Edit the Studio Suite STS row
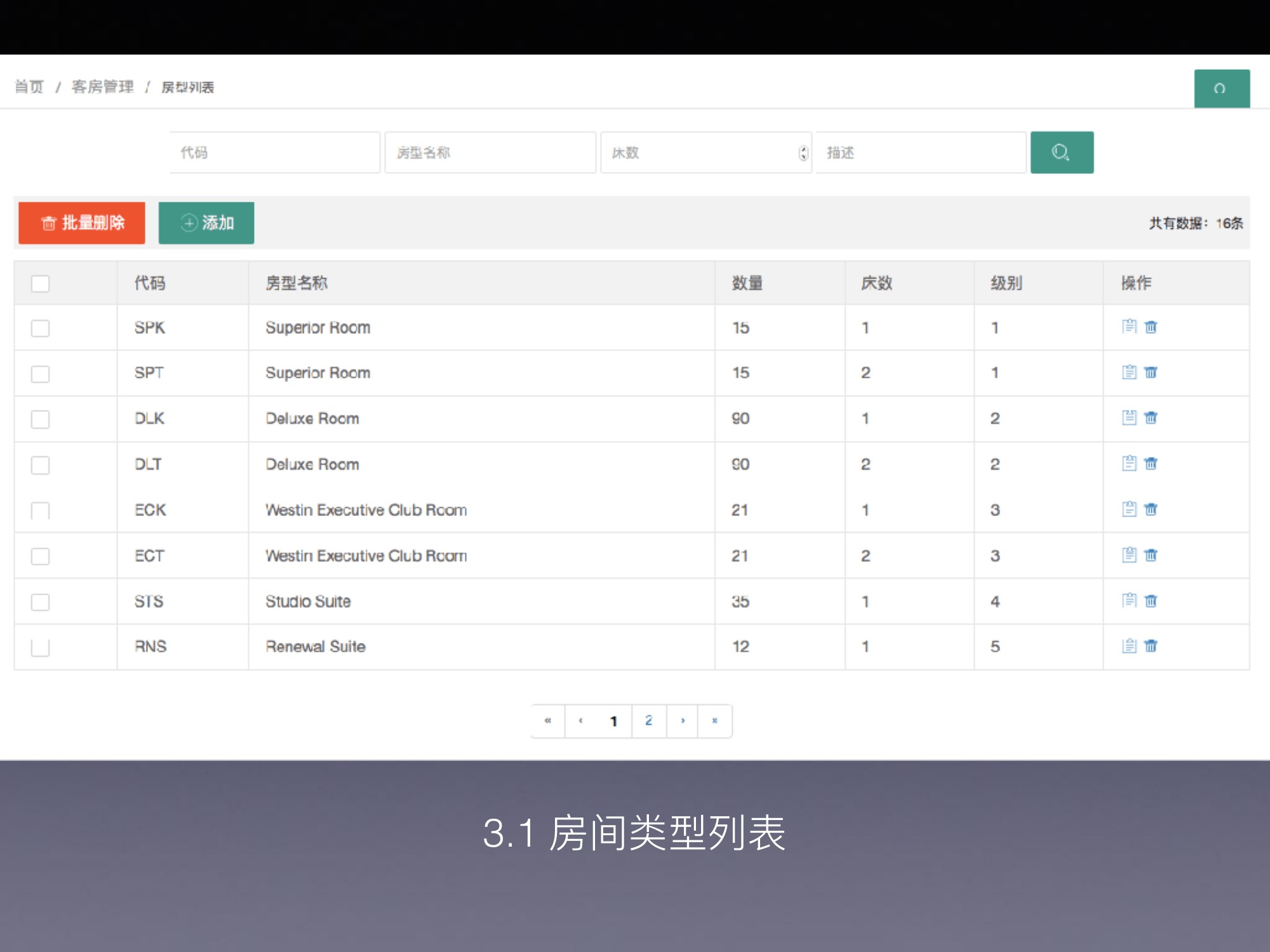This screenshot has width=1270, height=952. [x=1129, y=600]
